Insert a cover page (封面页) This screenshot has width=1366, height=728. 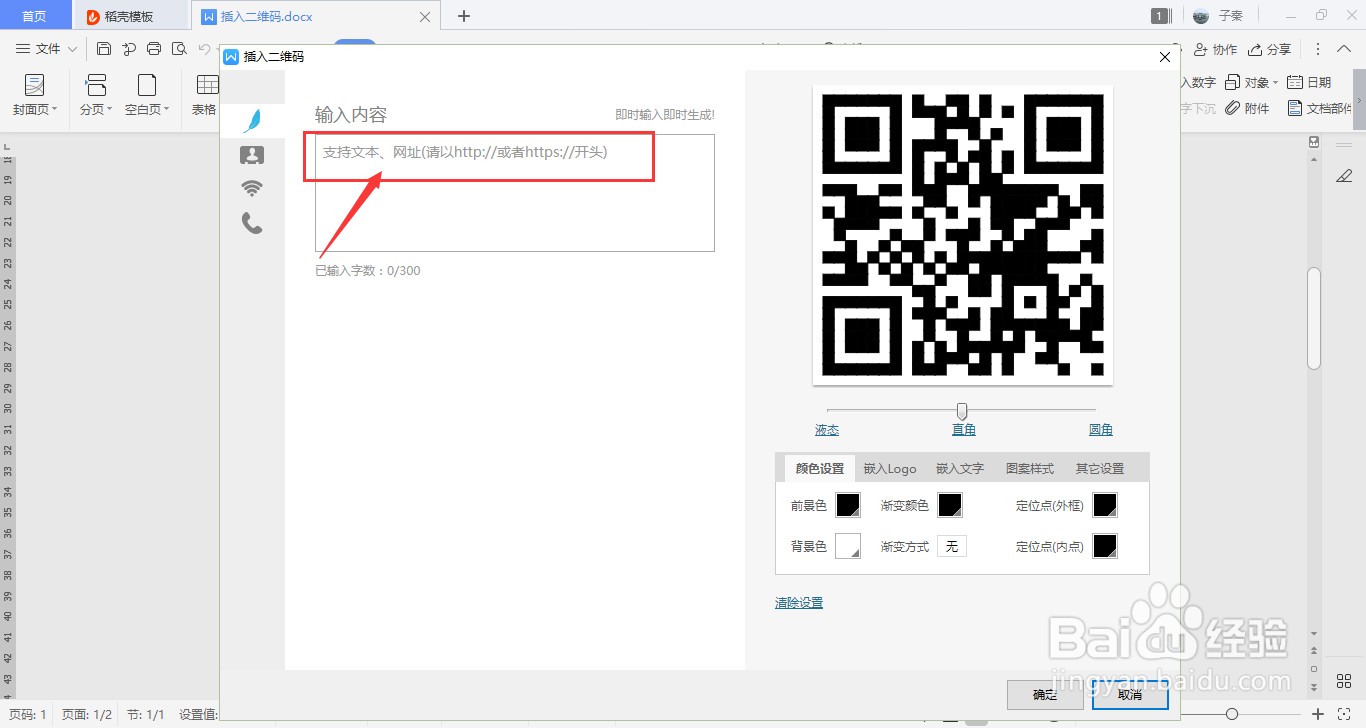pyautogui.click(x=35, y=96)
